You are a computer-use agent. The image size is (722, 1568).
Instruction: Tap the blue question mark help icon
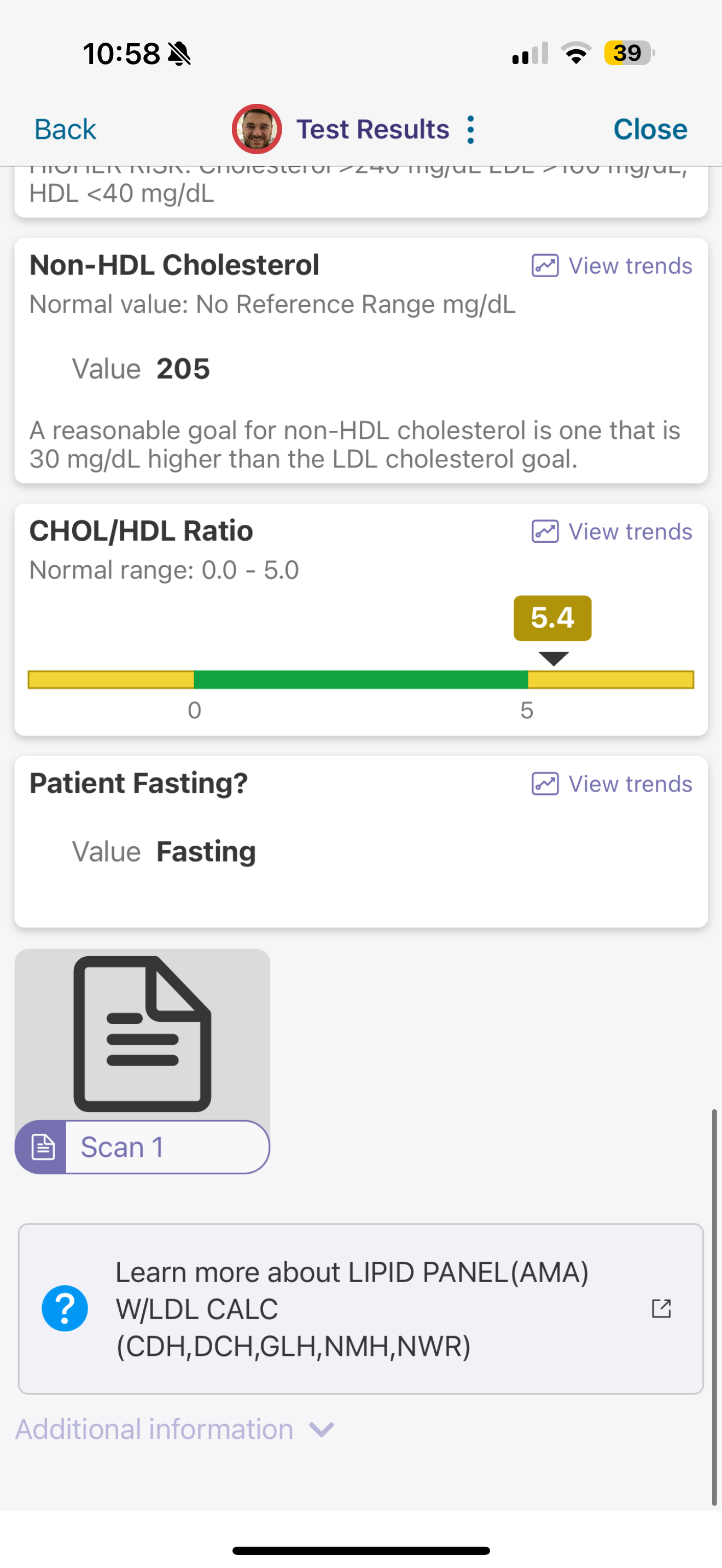click(65, 1308)
